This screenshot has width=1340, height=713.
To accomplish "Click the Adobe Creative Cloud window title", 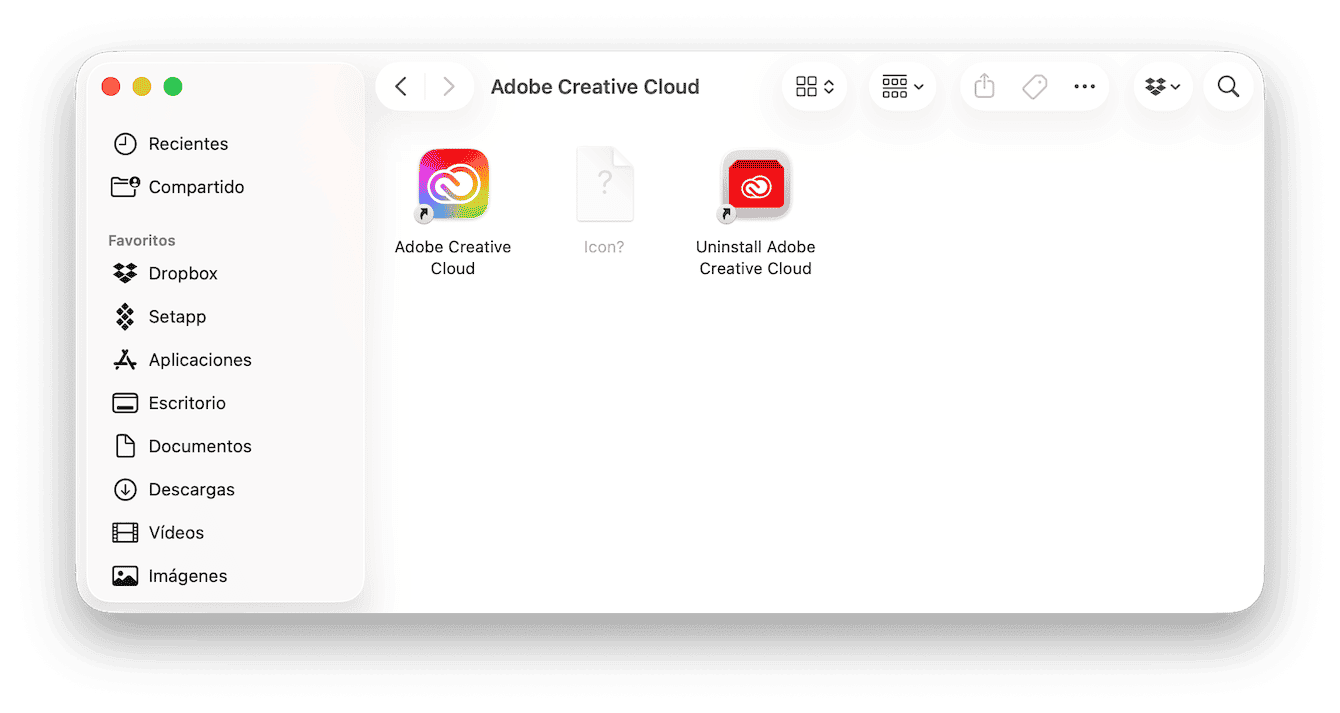I will (595, 87).
